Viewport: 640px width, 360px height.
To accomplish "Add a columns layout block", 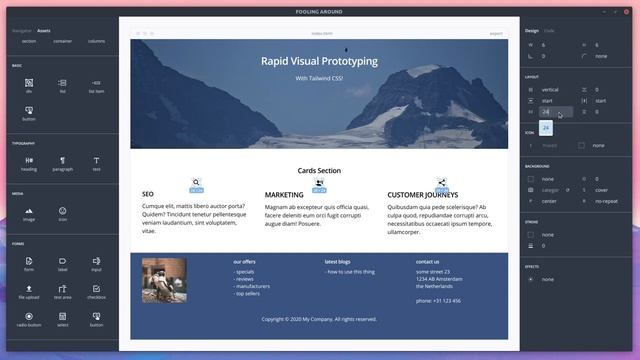I will (96, 41).
